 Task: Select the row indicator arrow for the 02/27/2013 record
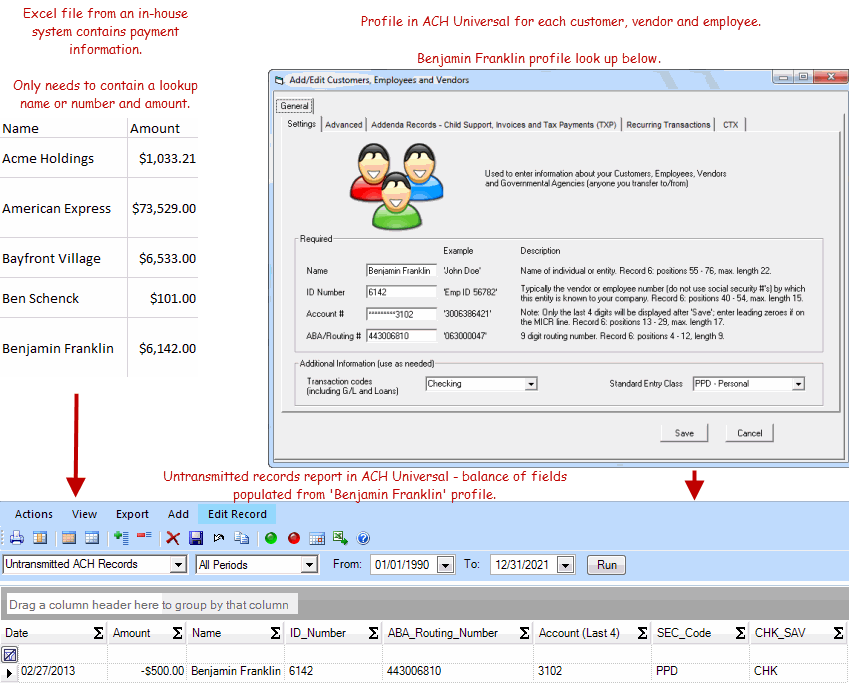point(9,673)
